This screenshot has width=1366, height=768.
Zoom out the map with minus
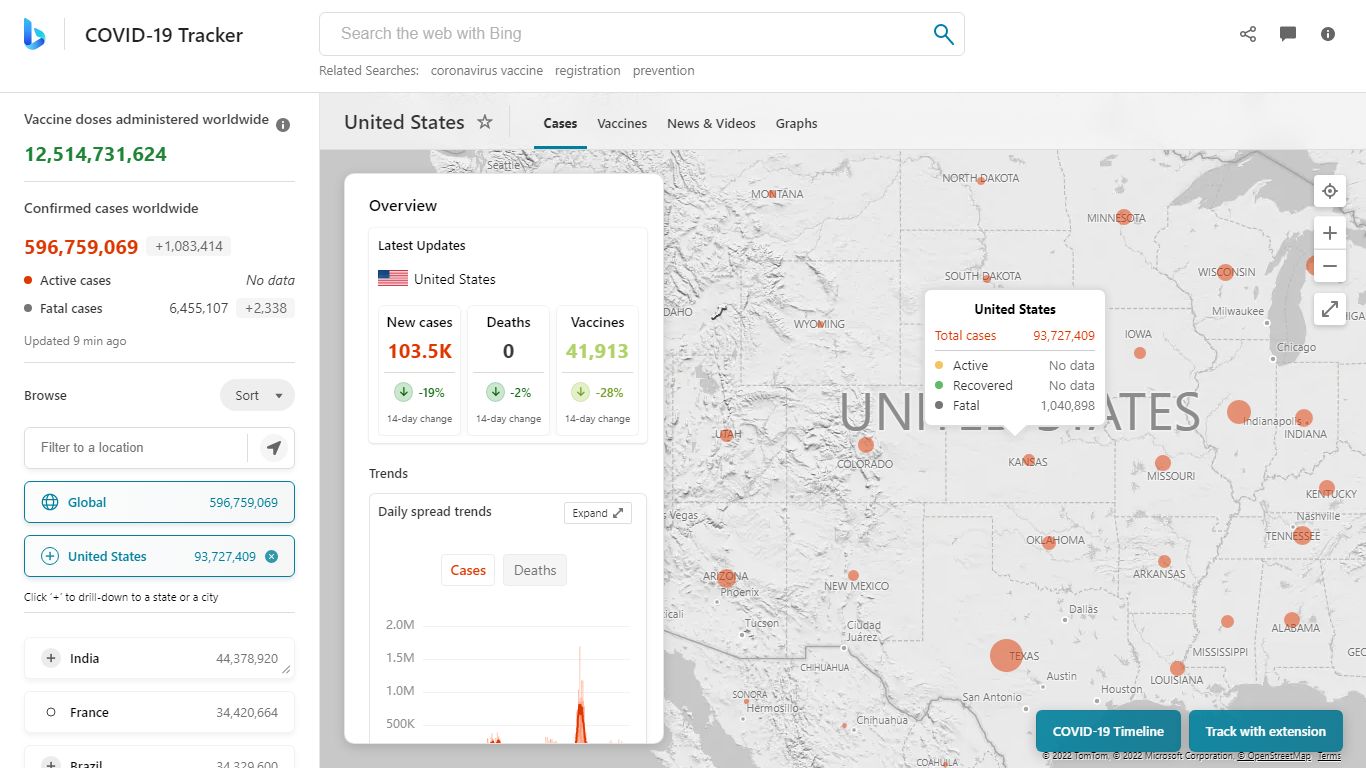click(1329, 266)
